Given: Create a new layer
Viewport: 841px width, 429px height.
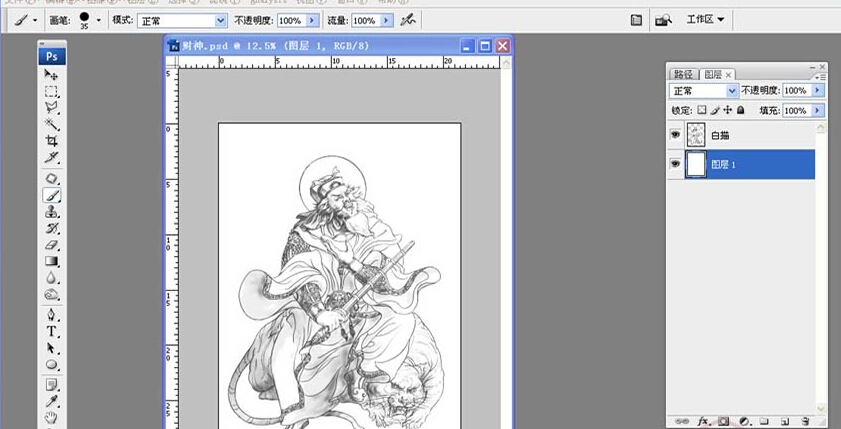Looking at the screenshot, I should (x=784, y=421).
